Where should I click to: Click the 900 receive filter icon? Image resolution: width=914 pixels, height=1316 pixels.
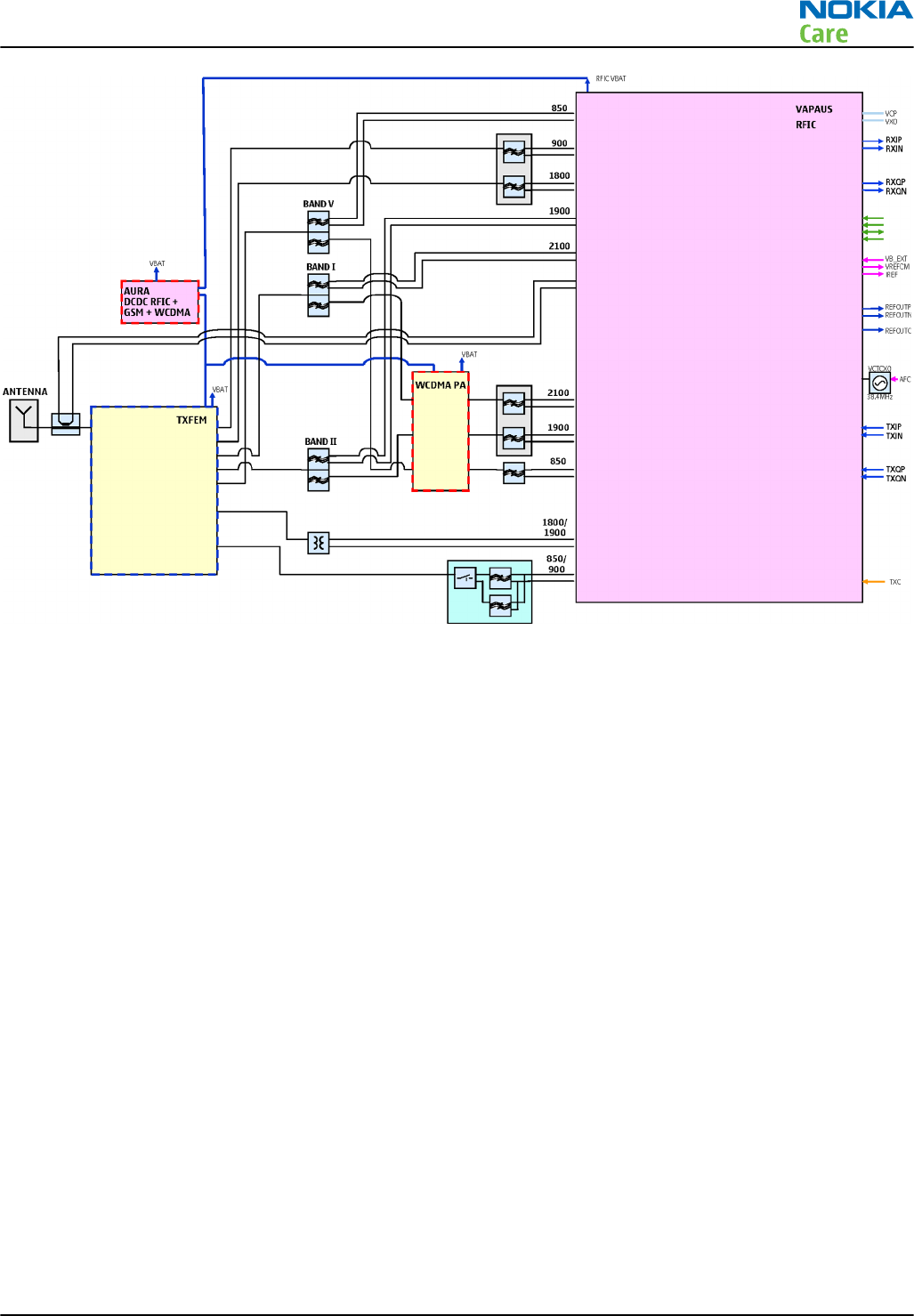[514, 152]
